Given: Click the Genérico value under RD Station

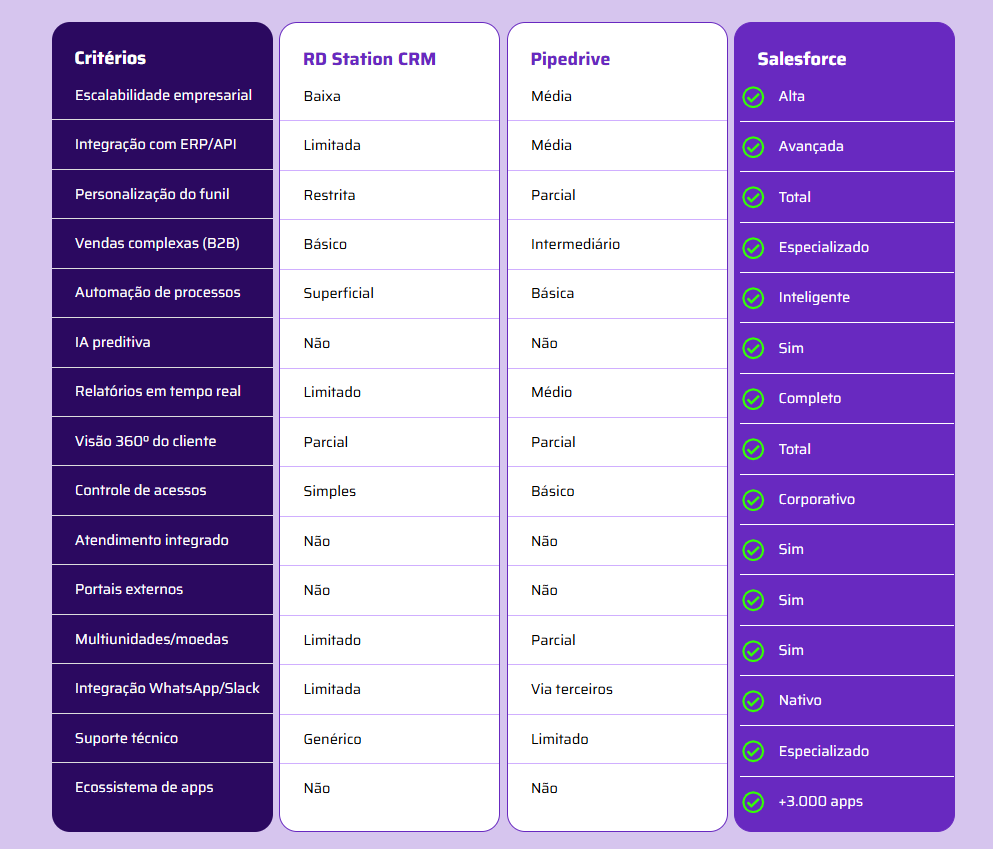Looking at the screenshot, I should coord(332,739).
